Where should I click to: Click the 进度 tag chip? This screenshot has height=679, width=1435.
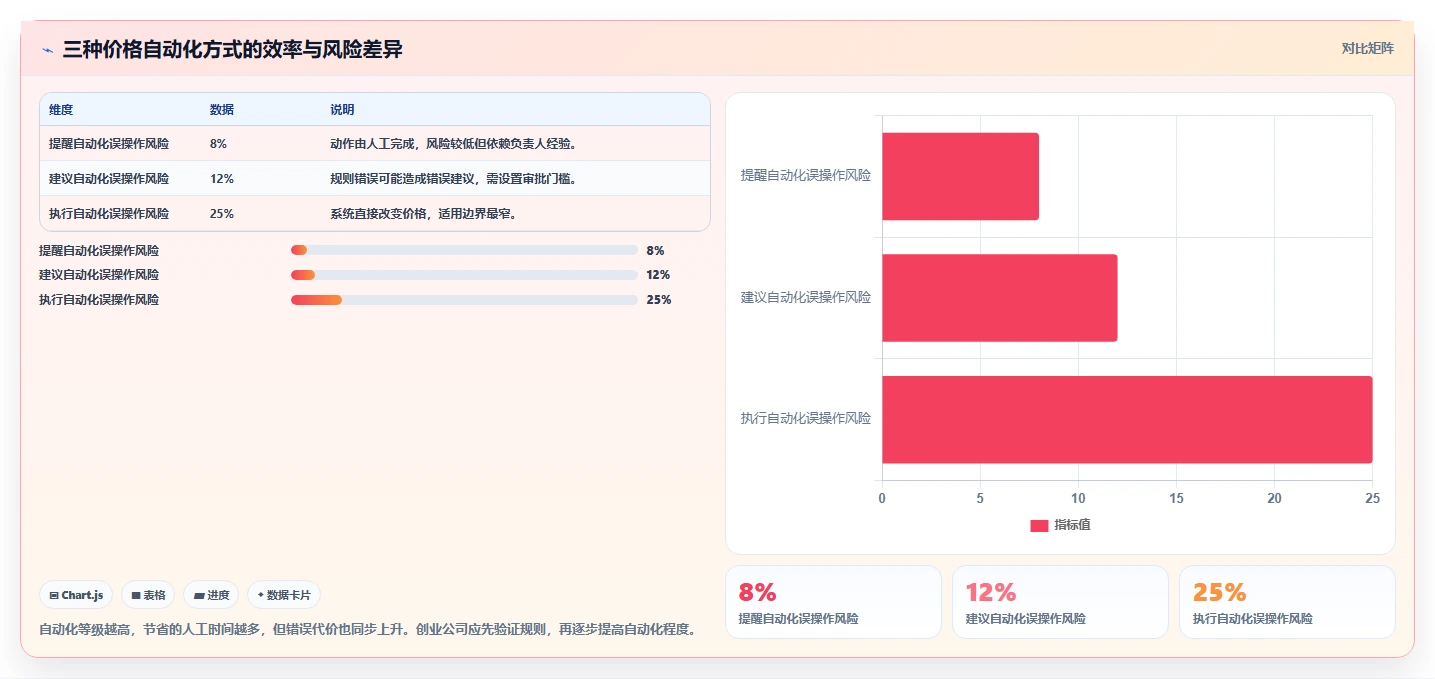coord(211,595)
